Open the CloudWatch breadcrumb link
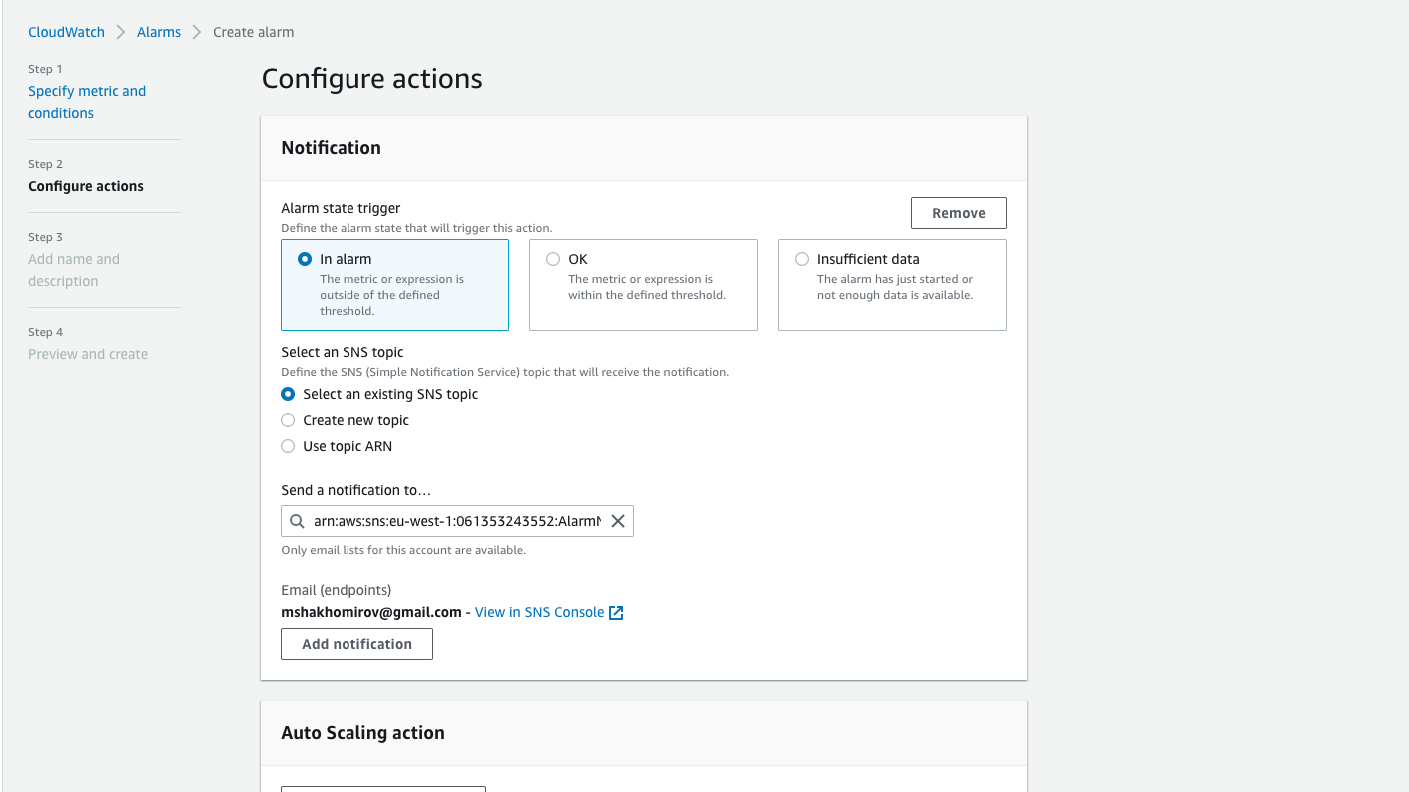 coord(66,32)
